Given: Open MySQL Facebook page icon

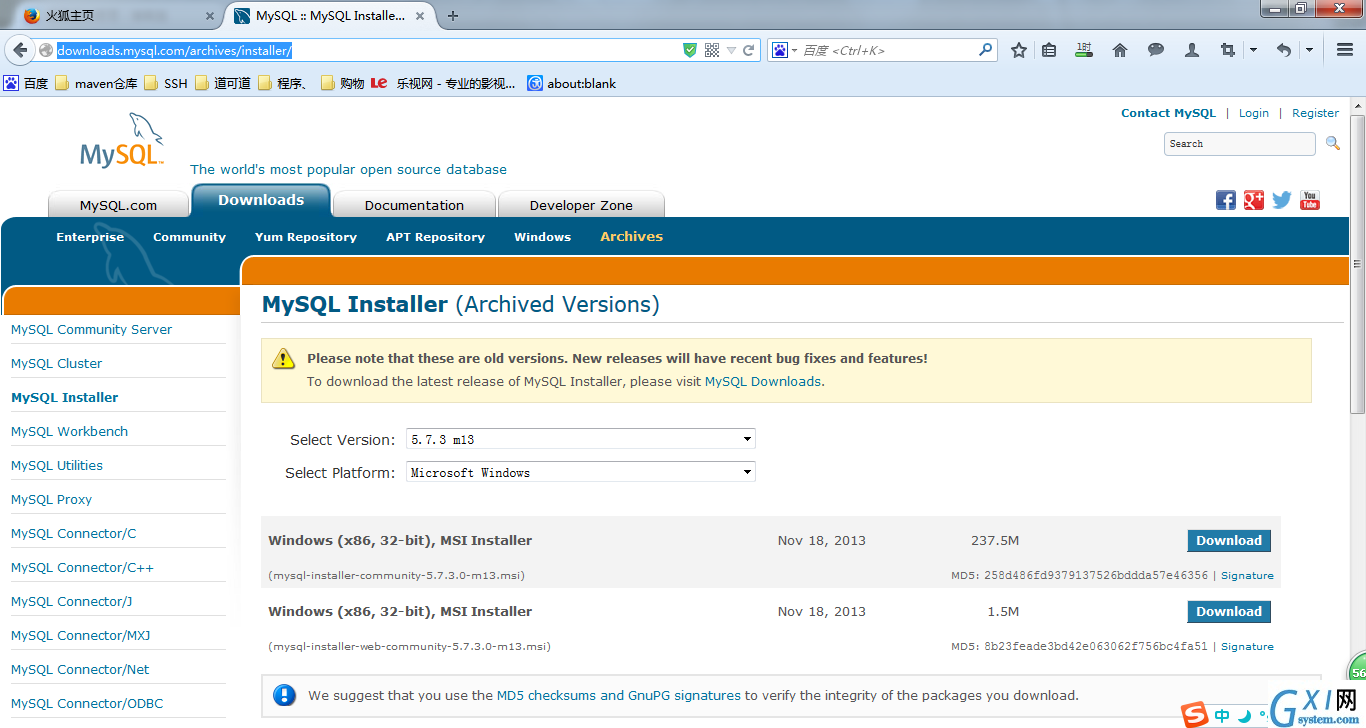Looking at the screenshot, I should coord(1226,200).
